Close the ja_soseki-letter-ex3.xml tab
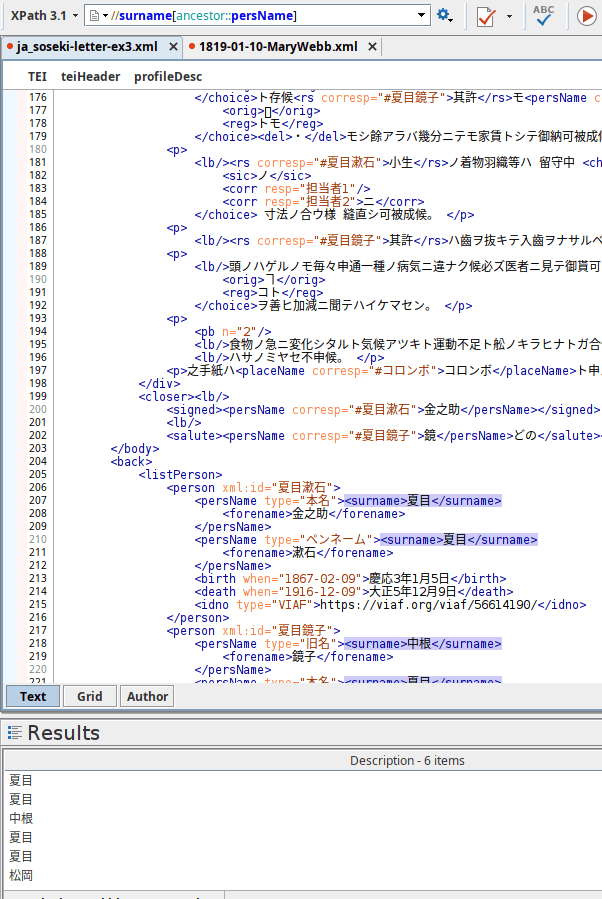 pos(173,47)
